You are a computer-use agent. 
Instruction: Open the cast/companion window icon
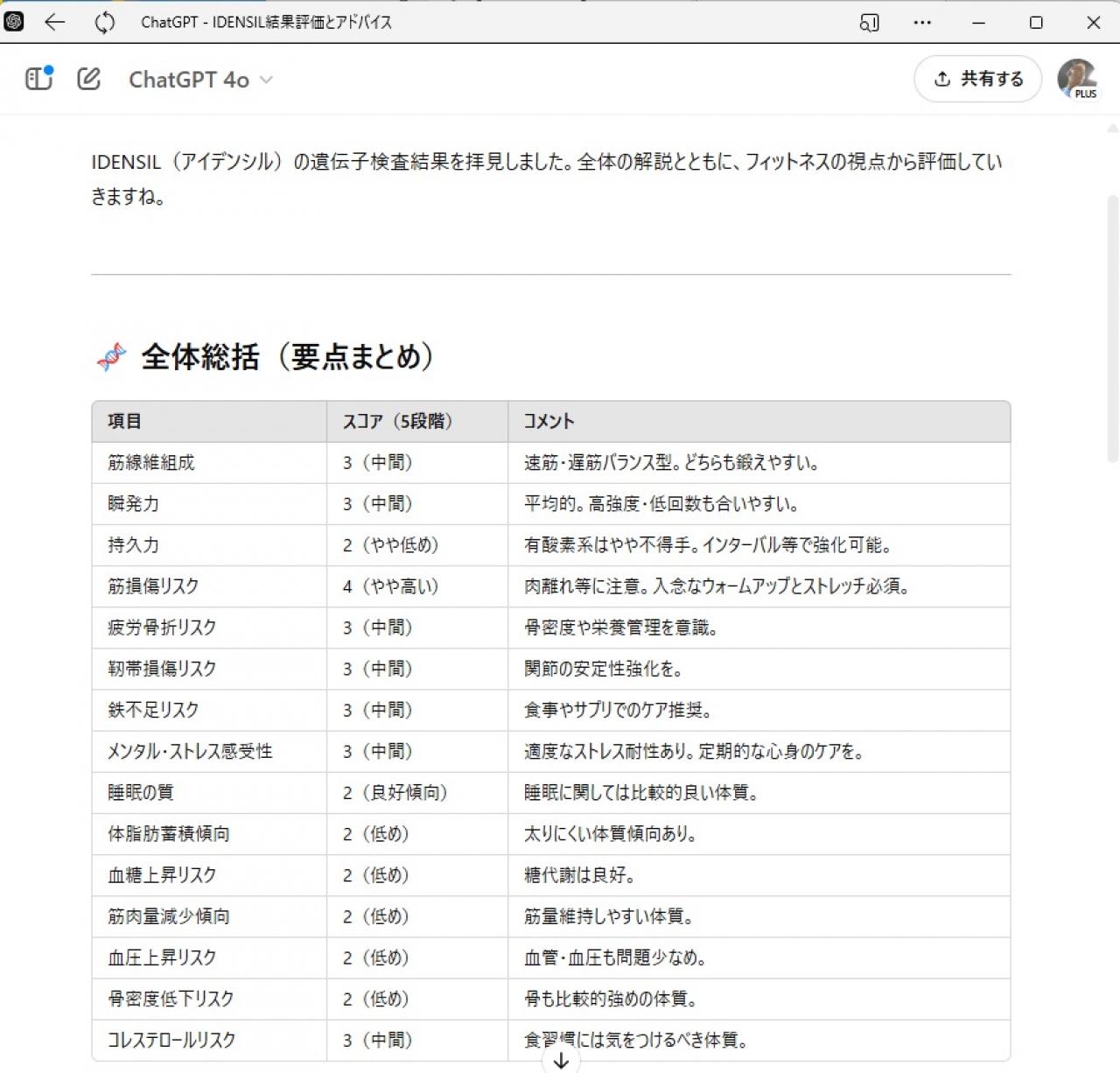[x=869, y=23]
